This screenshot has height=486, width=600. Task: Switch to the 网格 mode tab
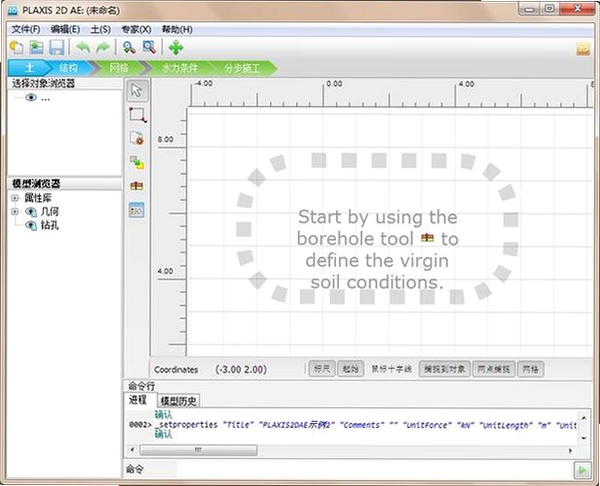(119, 68)
